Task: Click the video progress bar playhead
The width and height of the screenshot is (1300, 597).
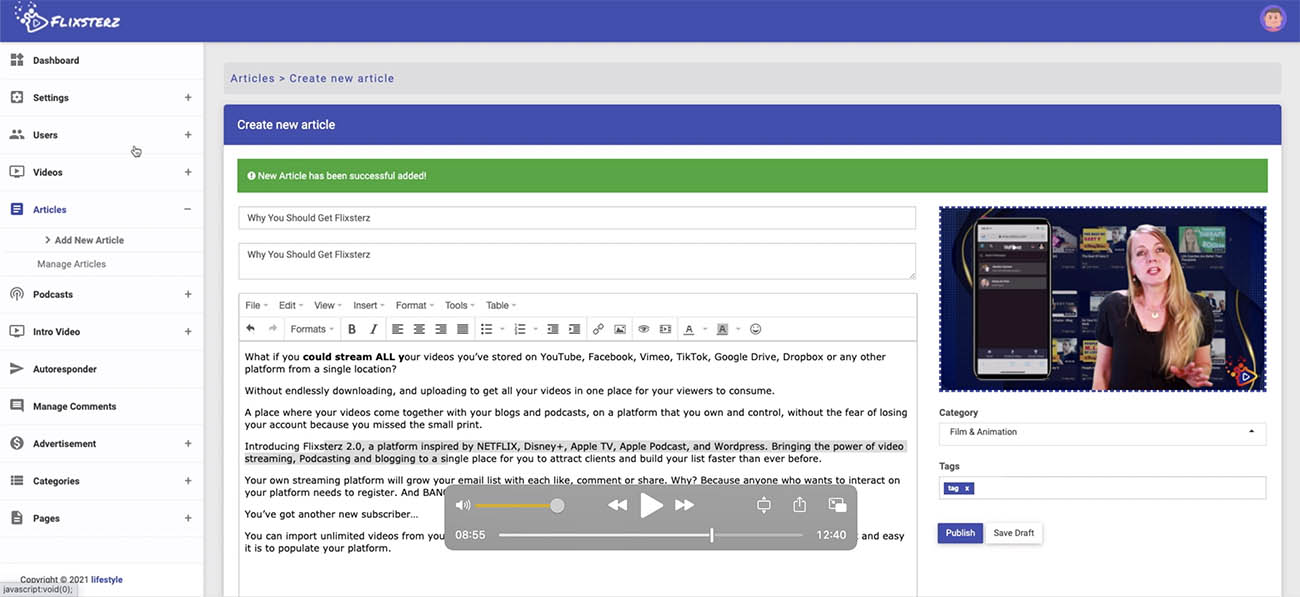Action: click(711, 535)
